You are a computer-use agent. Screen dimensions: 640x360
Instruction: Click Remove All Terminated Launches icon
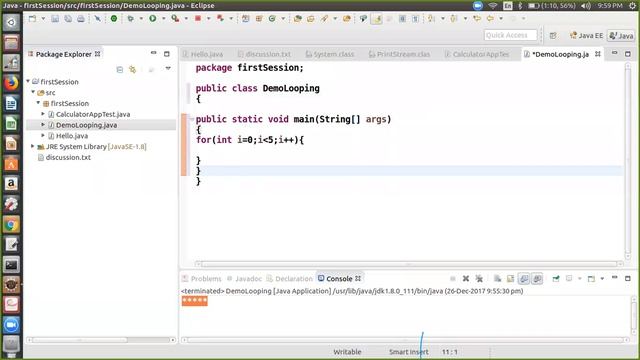479,278
